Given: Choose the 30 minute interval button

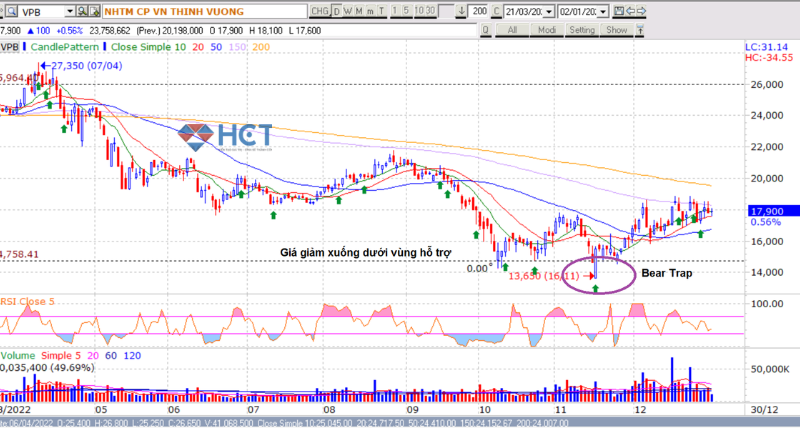Looking at the screenshot, I should [430, 11].
